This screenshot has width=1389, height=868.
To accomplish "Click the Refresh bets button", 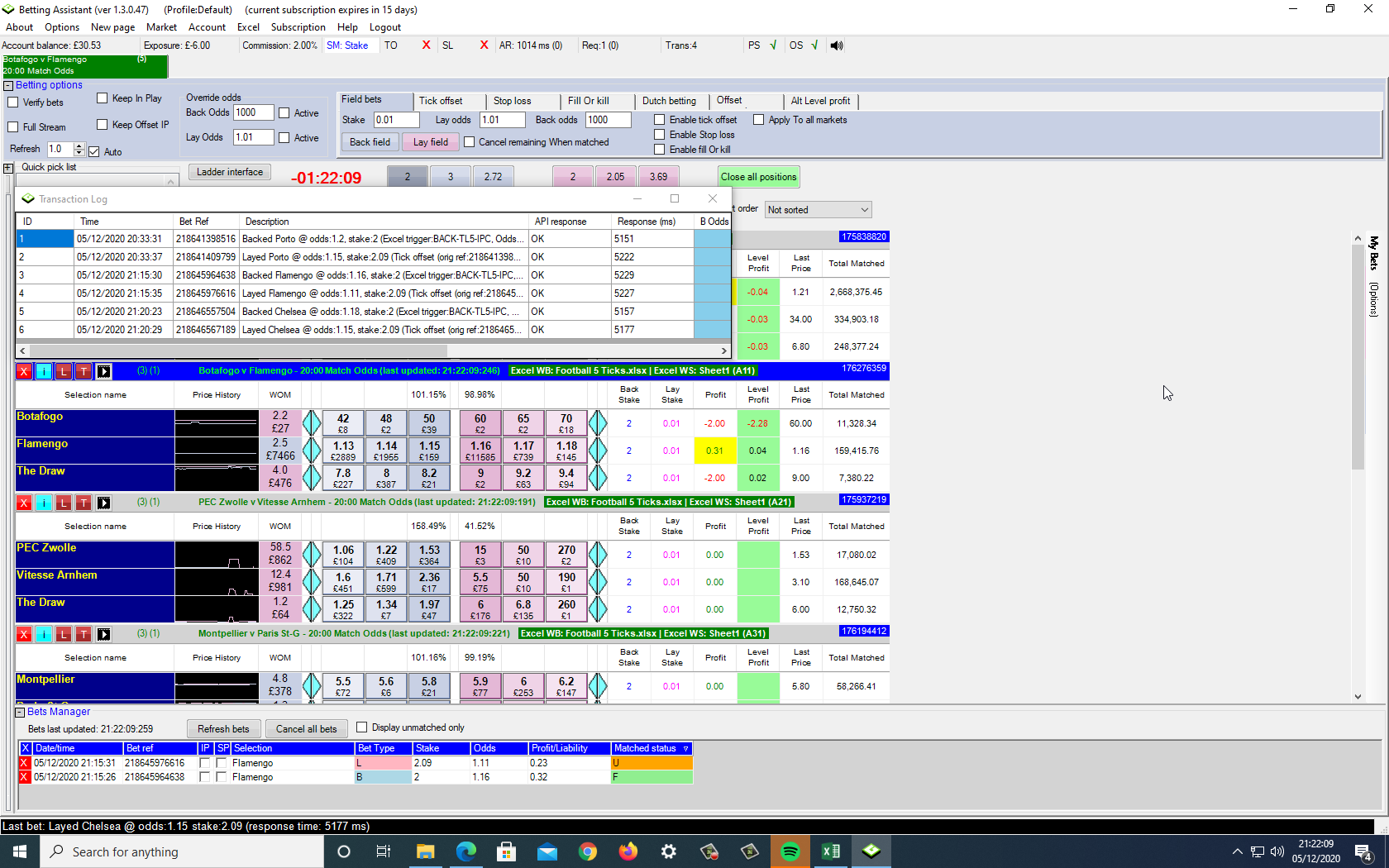I will click(223, 729).
